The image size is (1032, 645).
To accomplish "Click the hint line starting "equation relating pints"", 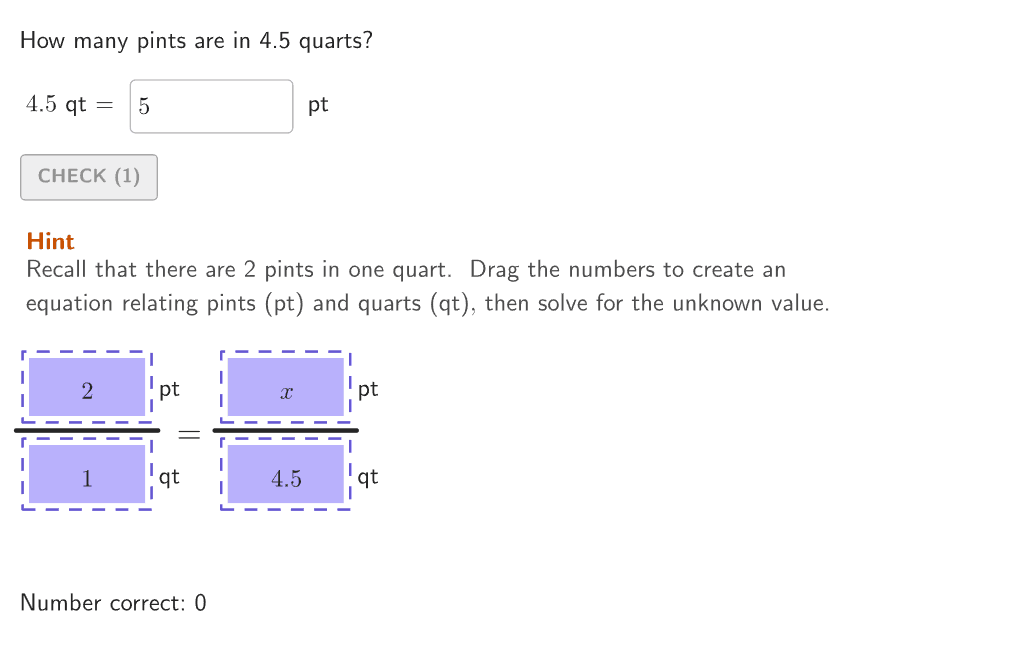I will [x=427, y=303].
